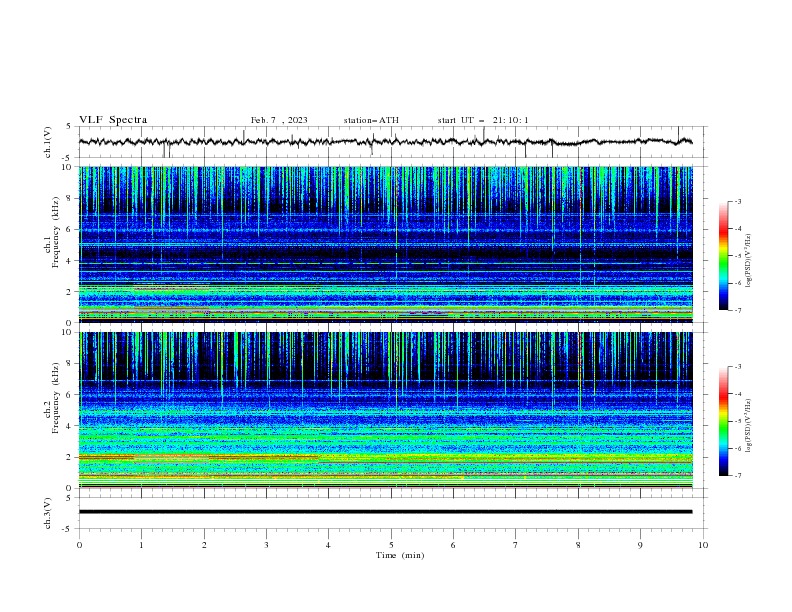Click the 'ch.3(V)' axis label

click(x=48, y=513)
